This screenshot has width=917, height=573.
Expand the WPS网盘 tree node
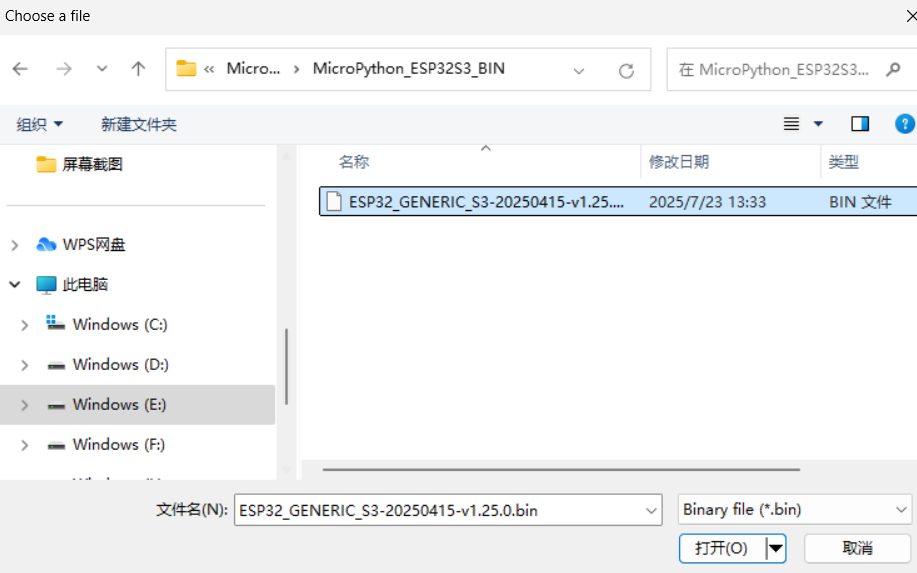15,245
